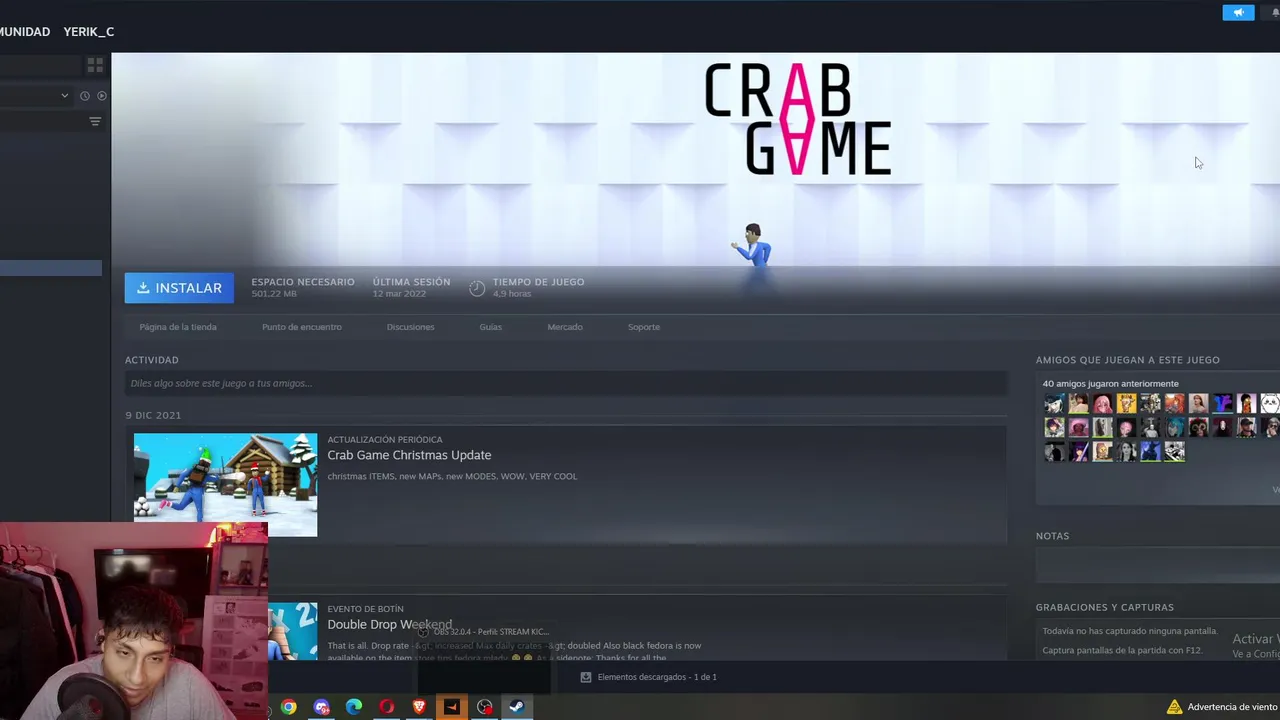
Task: Open the YERIK_C profile menu
Action: point(88,31)
